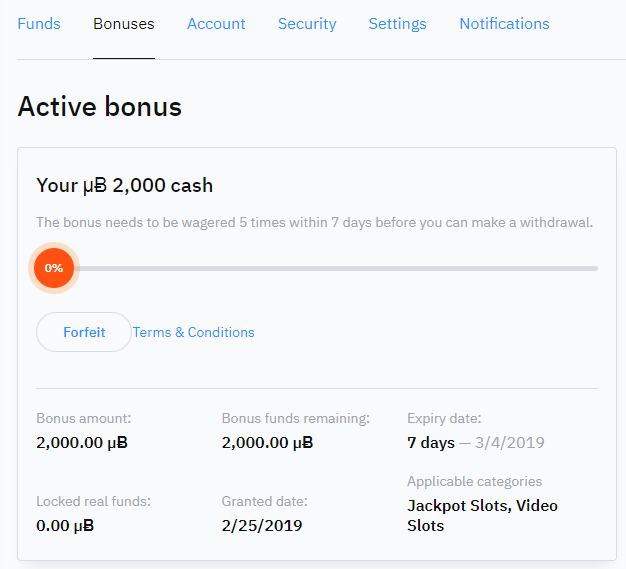View the Notifications tab
Screen dimensions: 626x569
[x=504, y=23]
